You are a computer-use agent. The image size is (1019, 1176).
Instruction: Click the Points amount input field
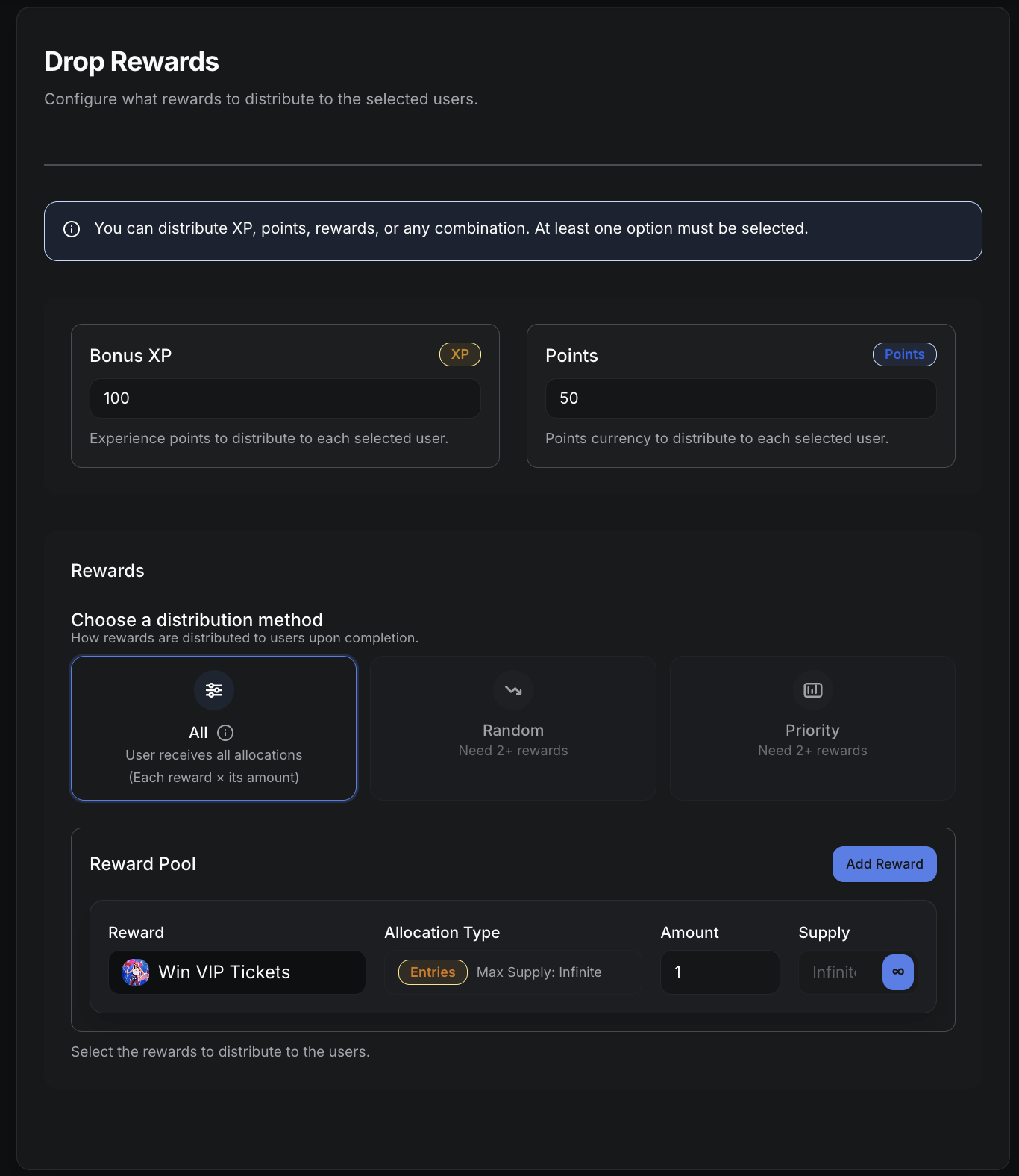click(741, 398)
